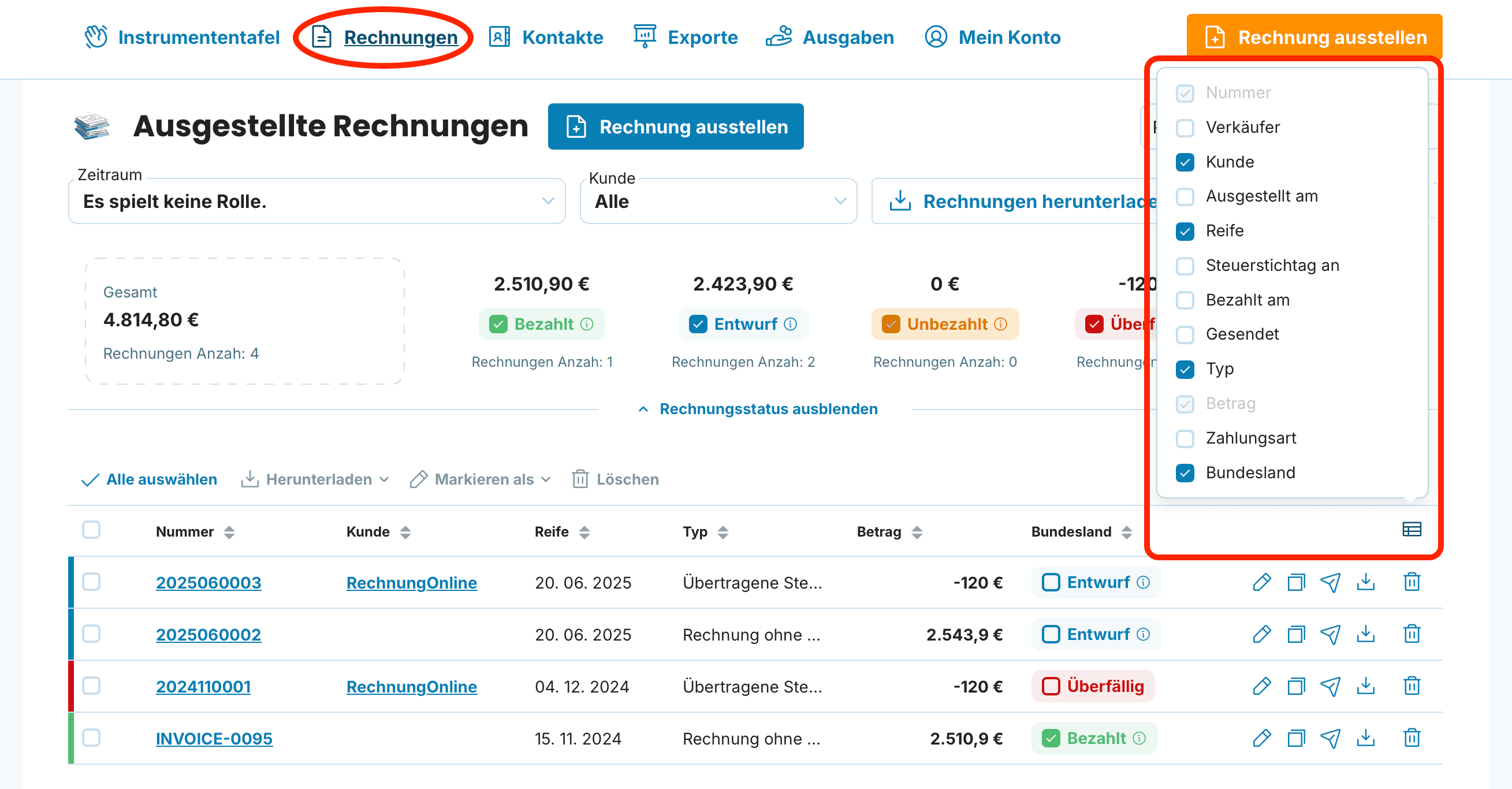Click the info icon on the Entwurf summary badge
This screenshot has width=1512, height=789.
tap(791, 324)
